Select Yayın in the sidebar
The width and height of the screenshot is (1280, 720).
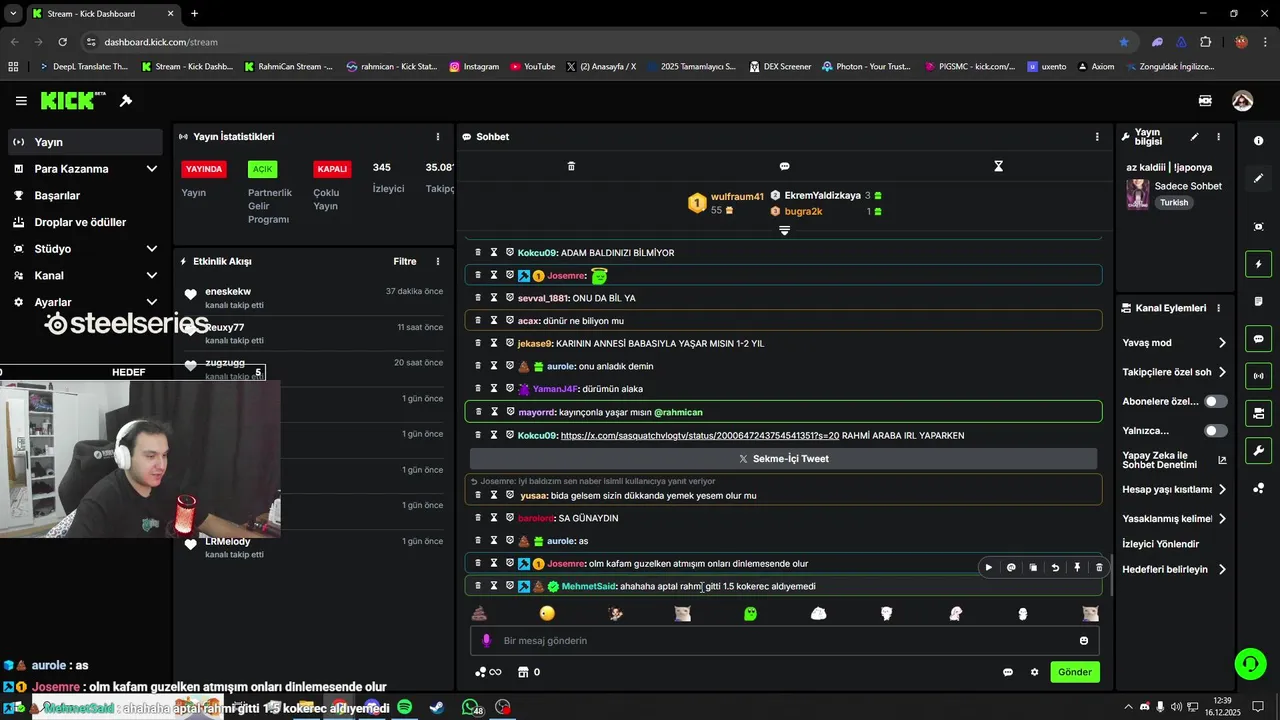coord(86,142)
